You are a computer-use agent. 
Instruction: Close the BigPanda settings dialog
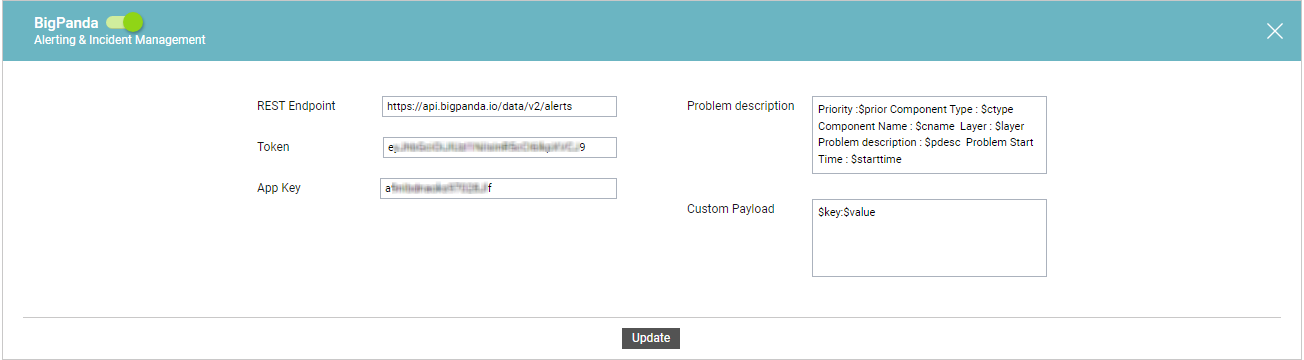[x=1275, y=31]
